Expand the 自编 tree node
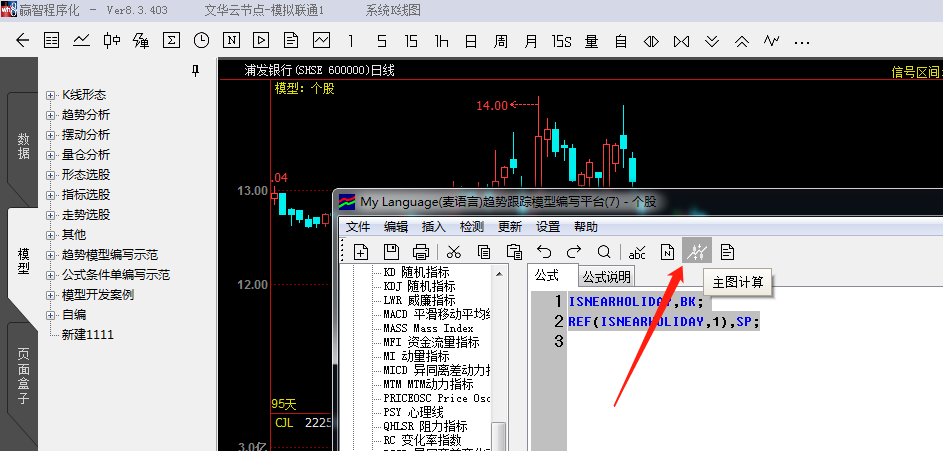Viewport: 943px width, 451px height. click(x=50, y=314)
